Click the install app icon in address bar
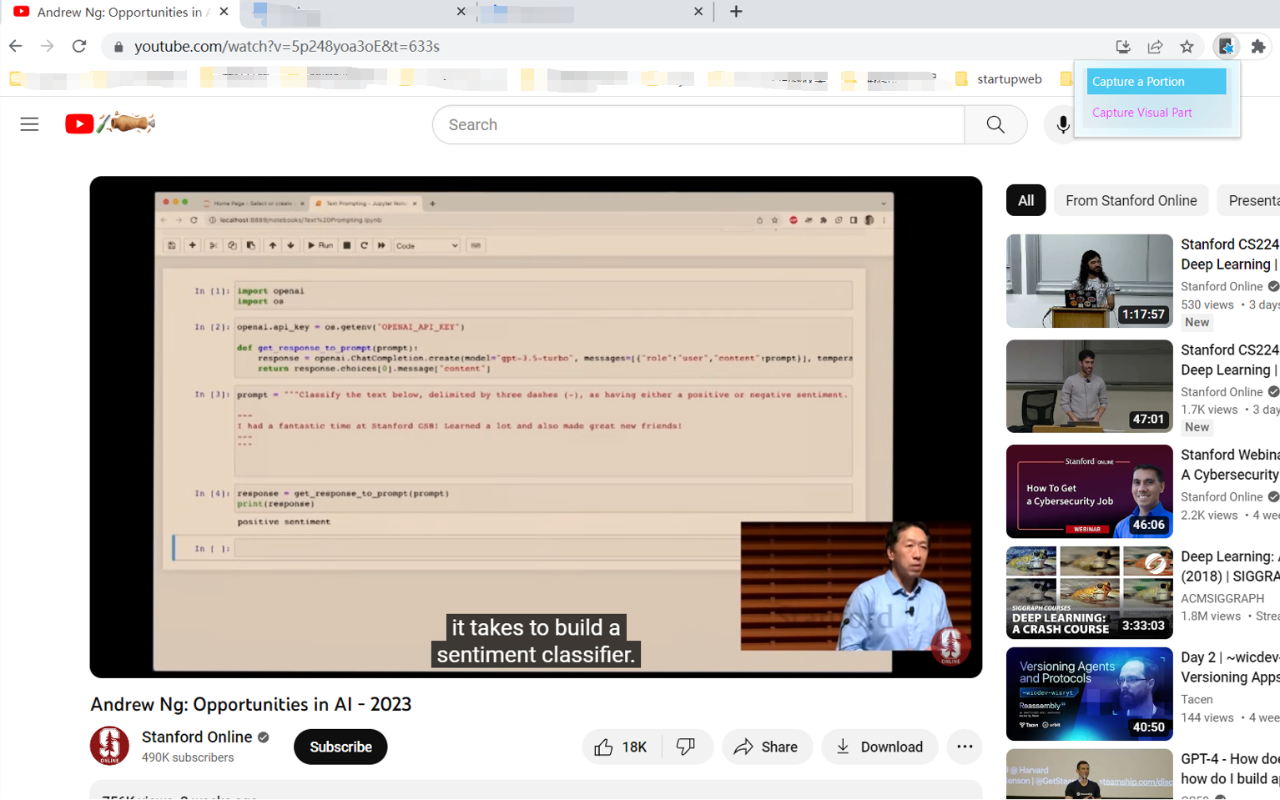Viewport: 1280px width, 800px height. [x=1123, y=46]
